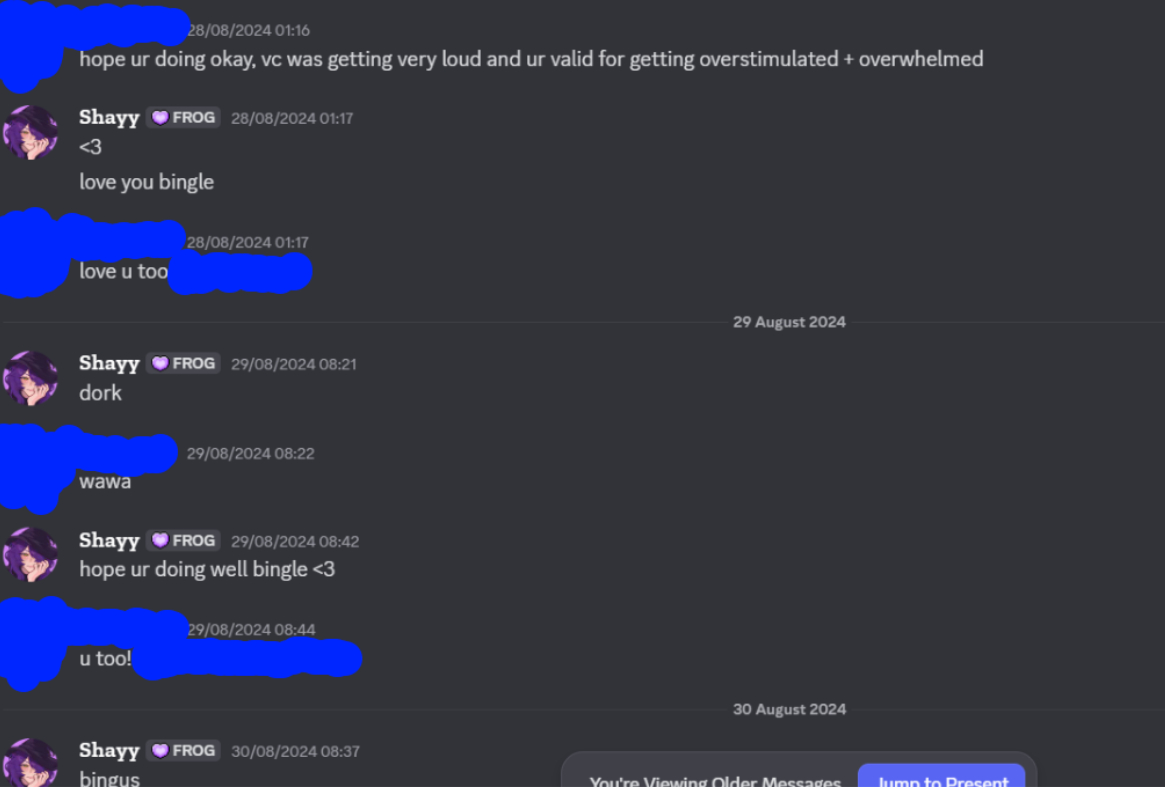Image resolution: width=1165 pixels, height=788 pixels.
Task: Click the You're Viewing Older Messages banner
Action: 715,780
